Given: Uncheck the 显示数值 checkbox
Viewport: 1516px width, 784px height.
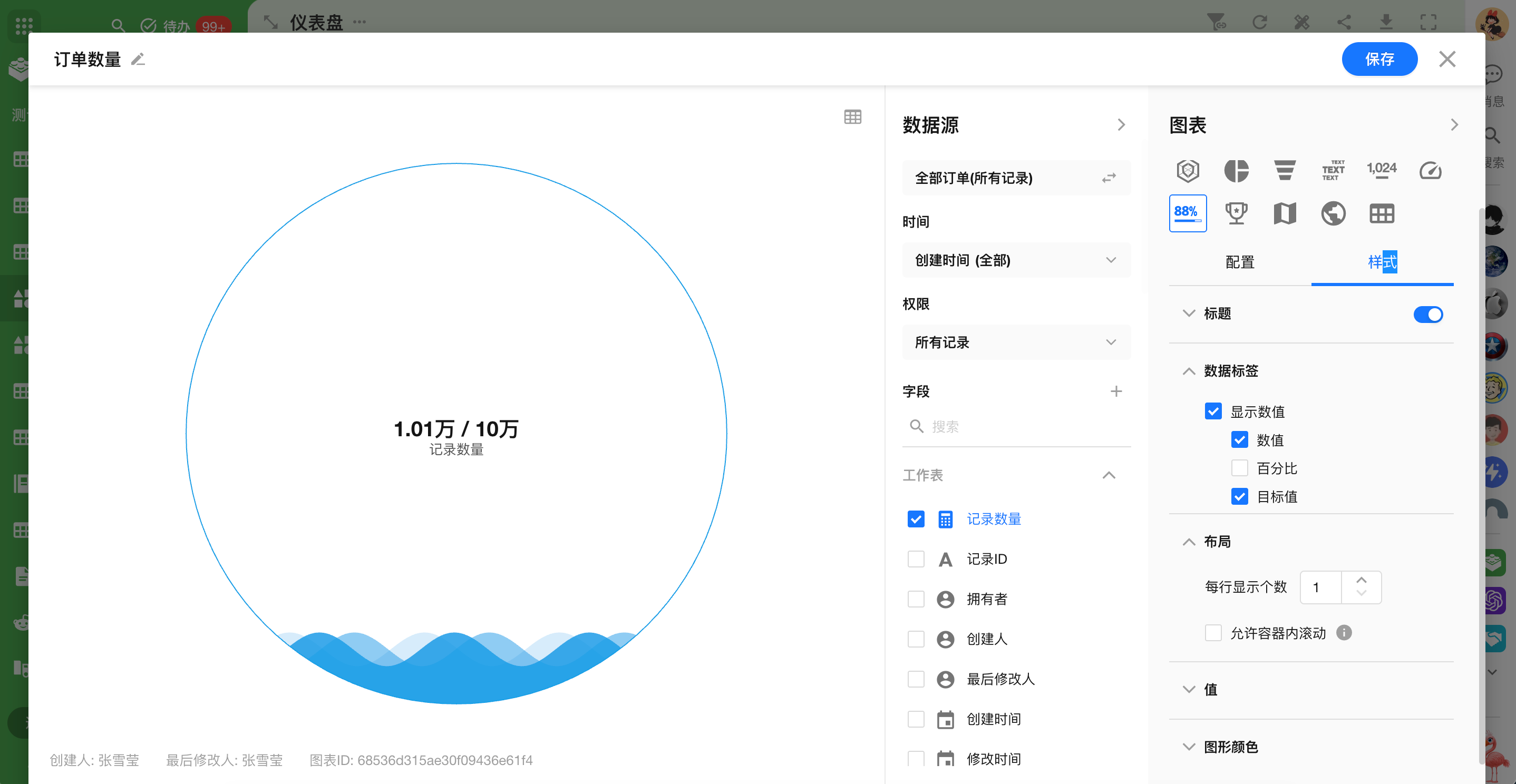Looking at the screenshot, I should click(x=1213, y=410).
